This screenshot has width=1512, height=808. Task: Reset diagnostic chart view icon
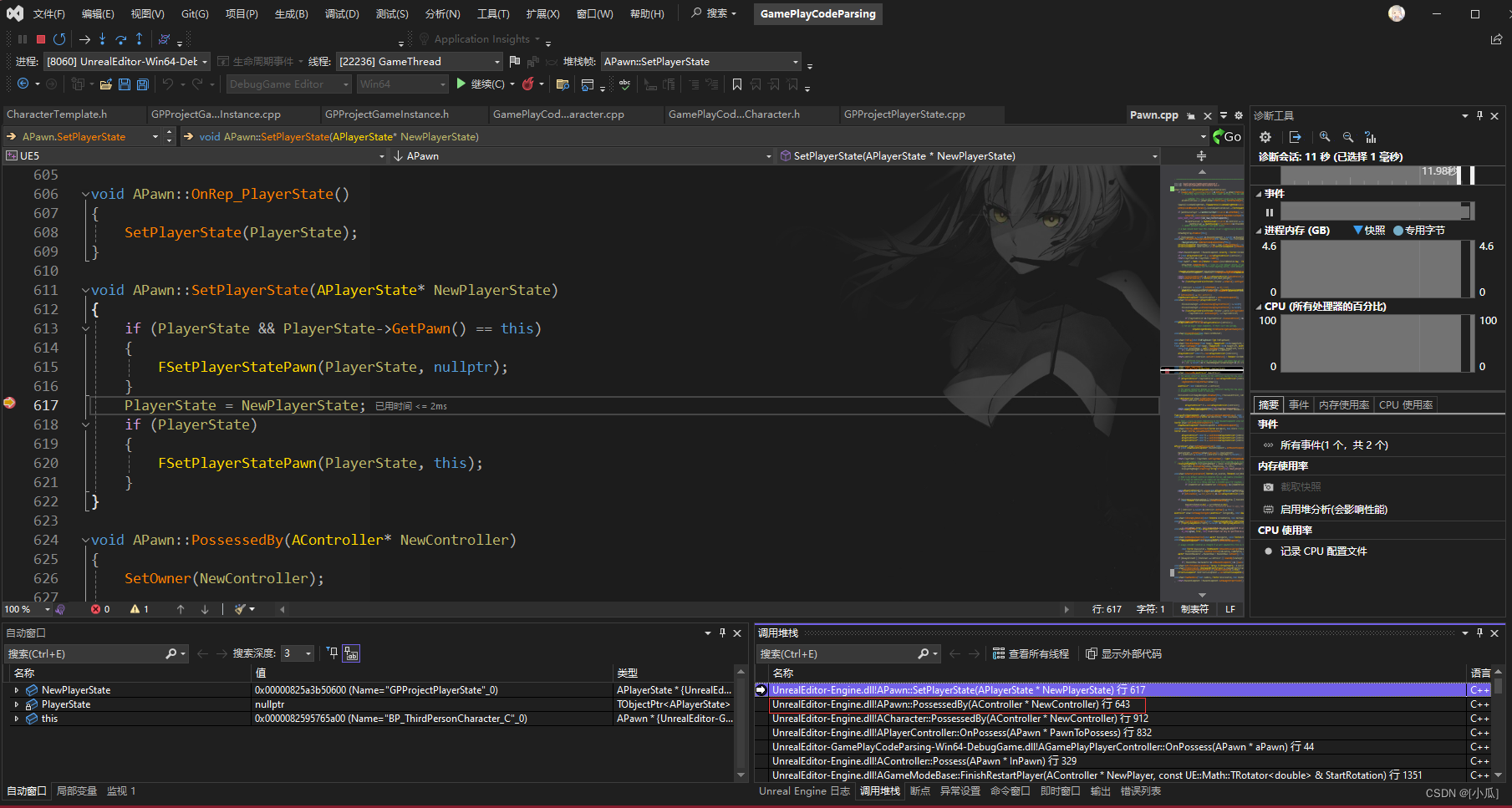(1371, 137)
